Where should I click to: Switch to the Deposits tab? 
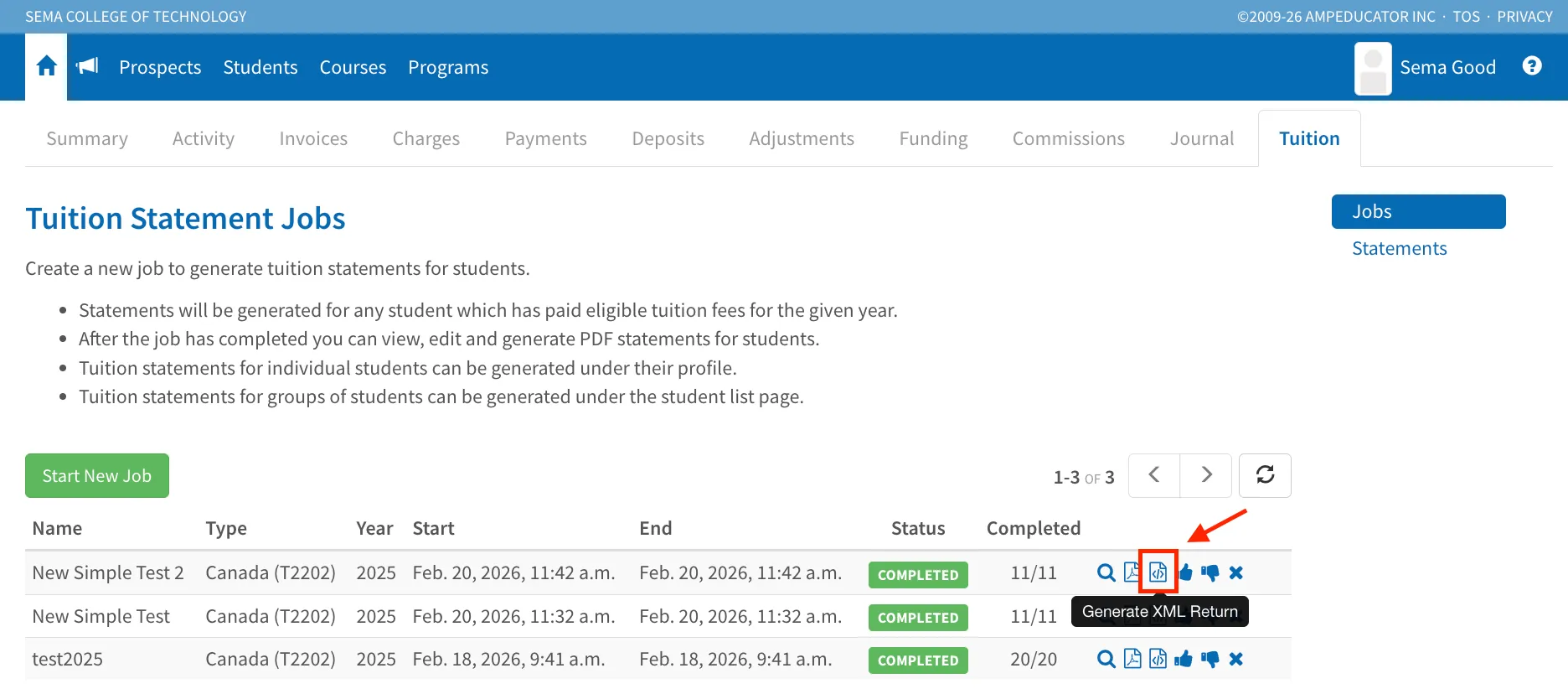click(x=668, y=138)
